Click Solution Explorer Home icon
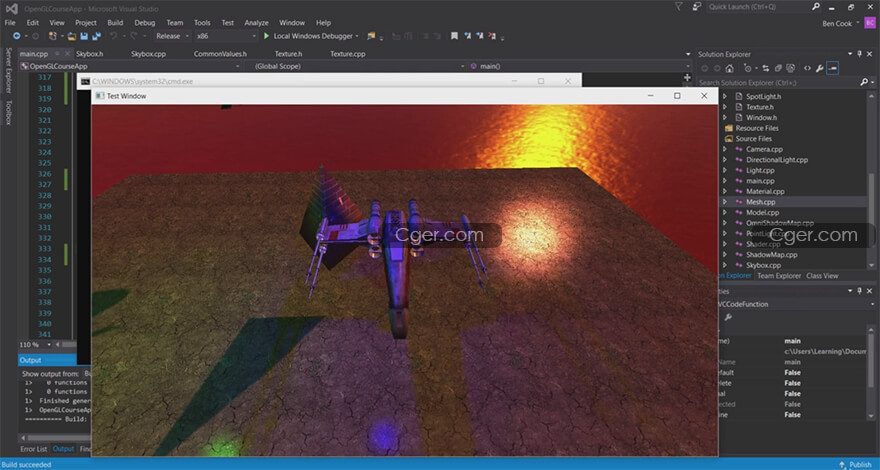Image resolution: width=880 pixels, height=470 pixels. tap(729, 69)
